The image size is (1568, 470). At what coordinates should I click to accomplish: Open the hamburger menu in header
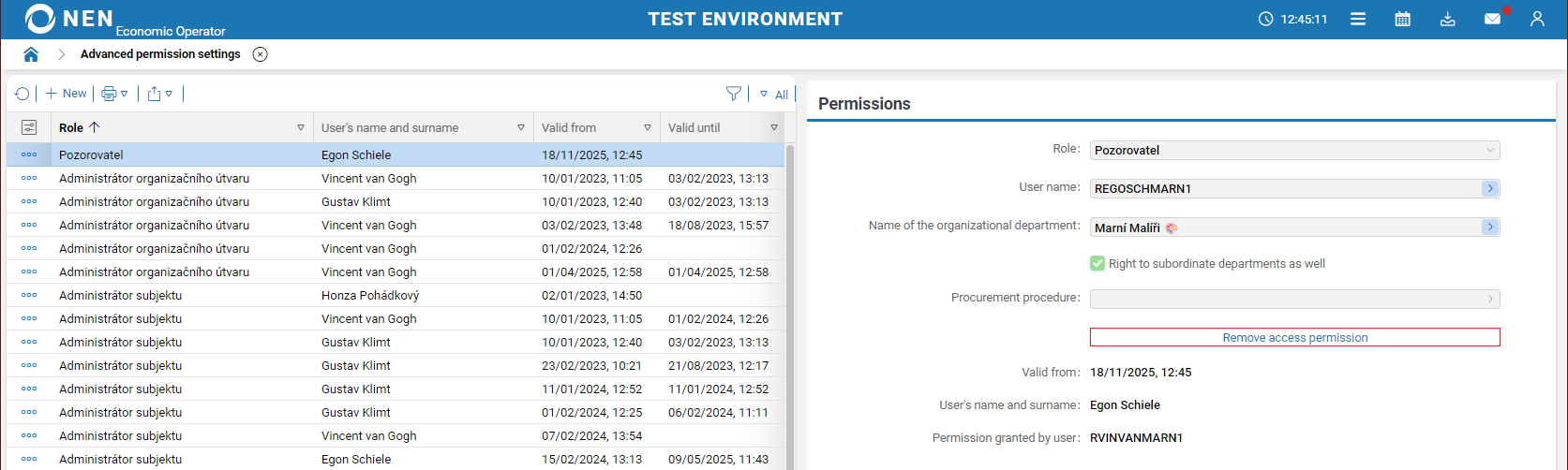click(x=1357, y=19)
